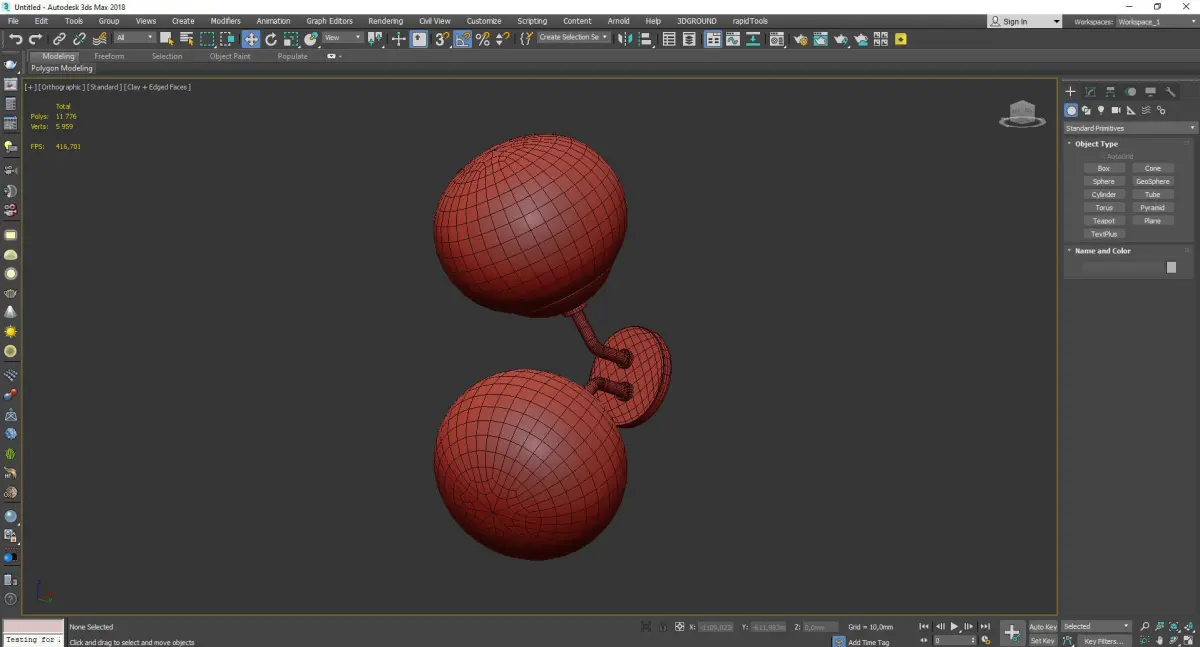Click the object color swatch in Name and Color
The width and height of the screenshot is (1200, 647).
coord(1171,267)
